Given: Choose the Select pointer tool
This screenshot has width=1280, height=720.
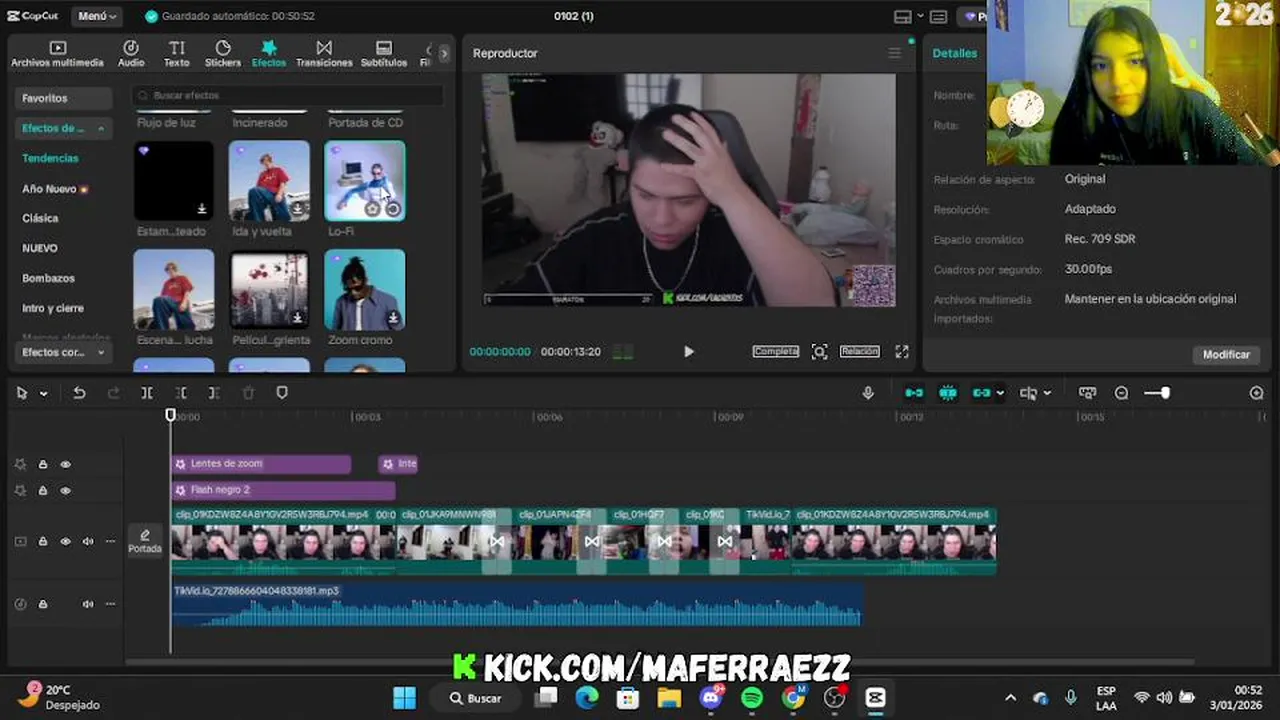Looking at the screenshot, I should tap(22, 394).
